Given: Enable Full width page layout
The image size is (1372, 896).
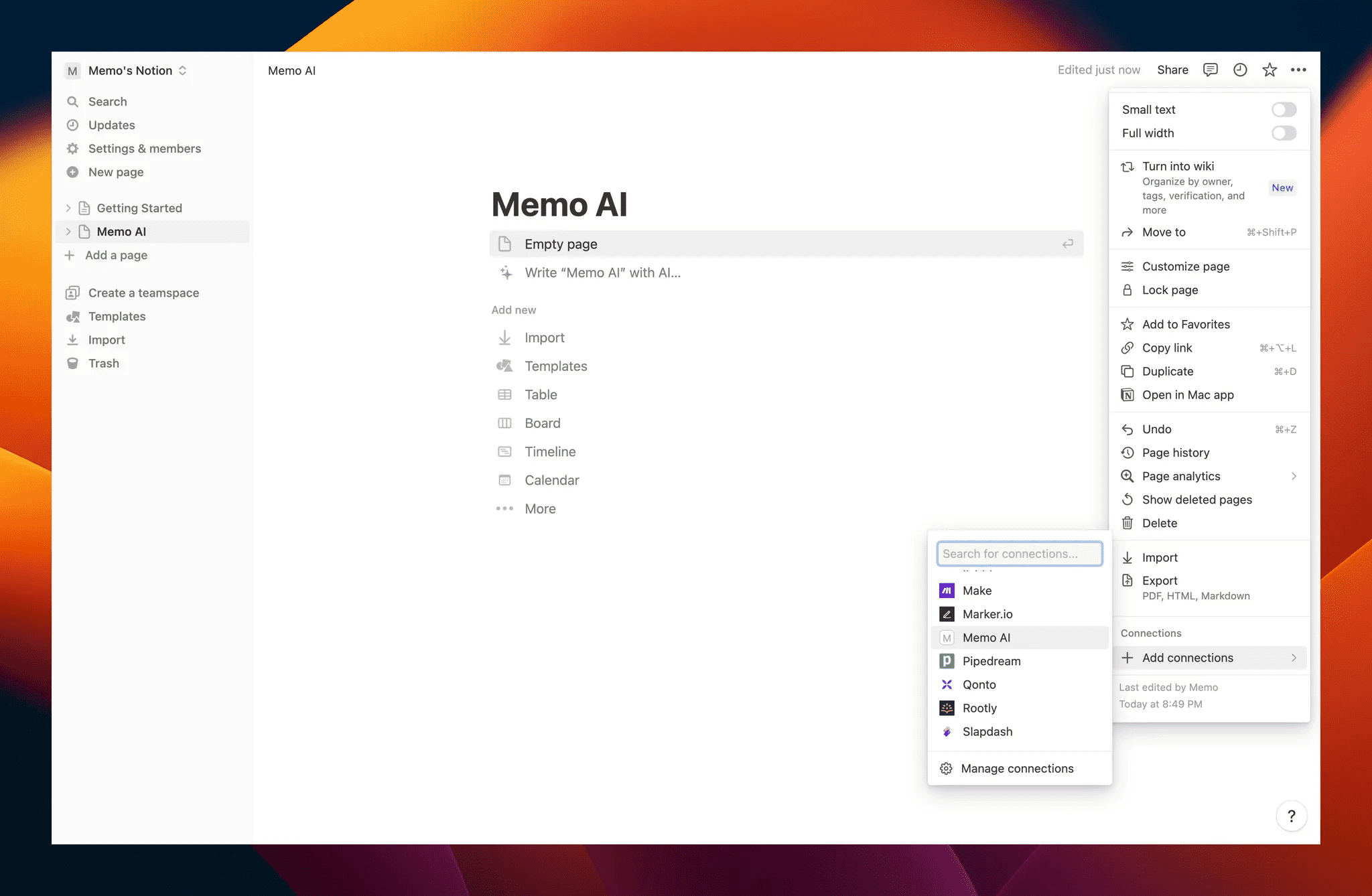Looking at the screenshot, I should (x=1283, y=132).
